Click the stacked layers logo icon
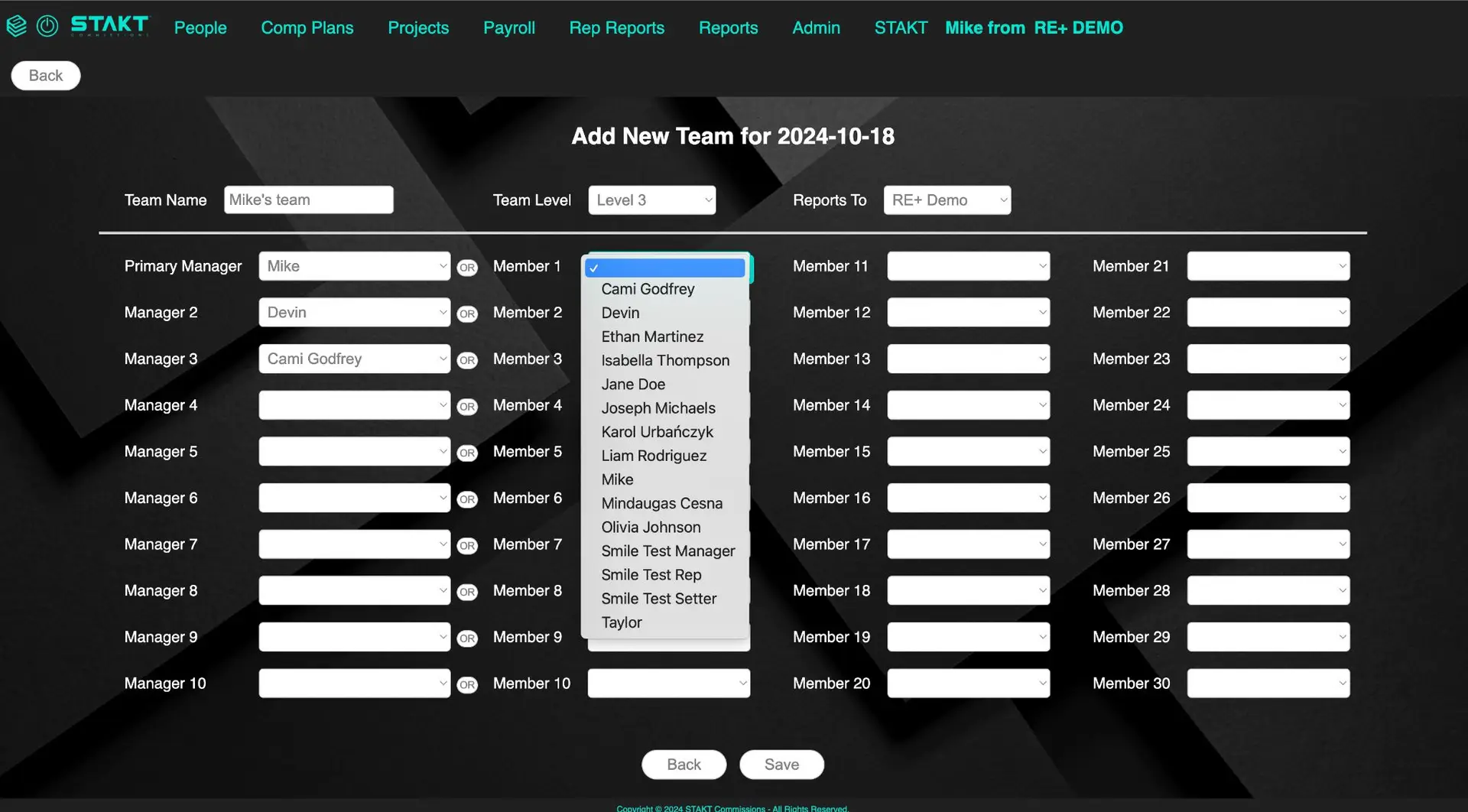Viewport: 1468px width, 812px height. [x=17, y=26]
